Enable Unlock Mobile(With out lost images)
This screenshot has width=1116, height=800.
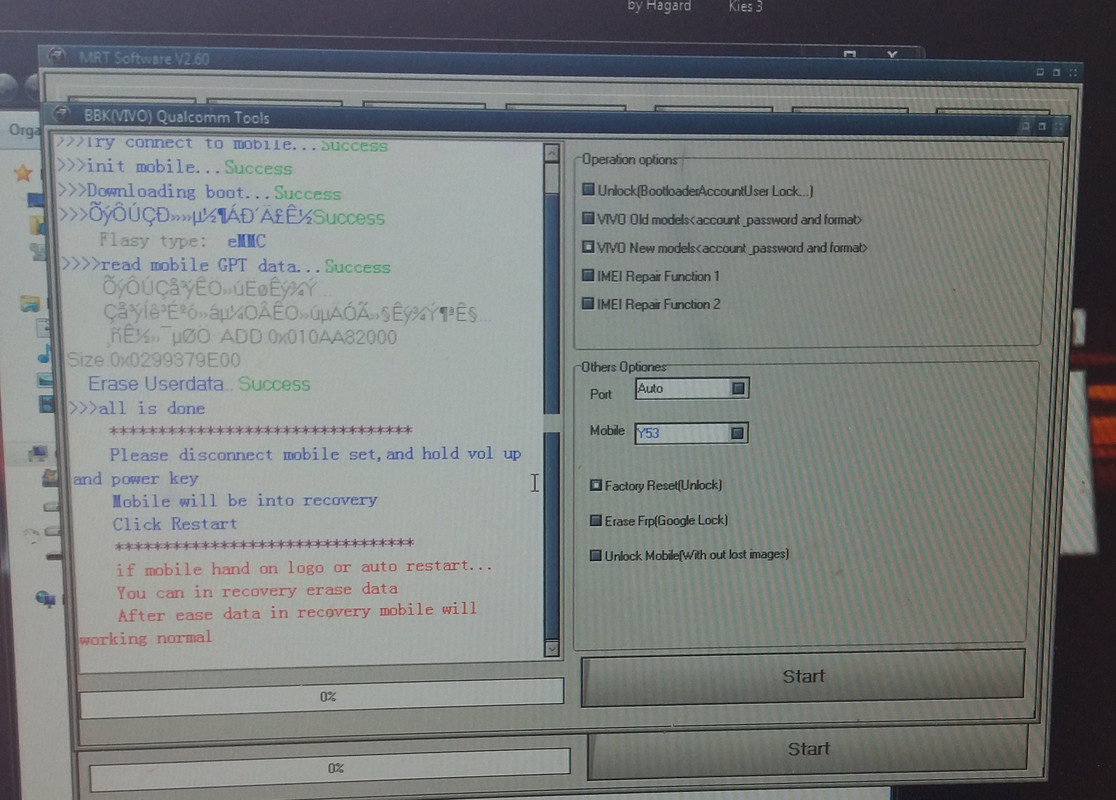pos(596,555)
